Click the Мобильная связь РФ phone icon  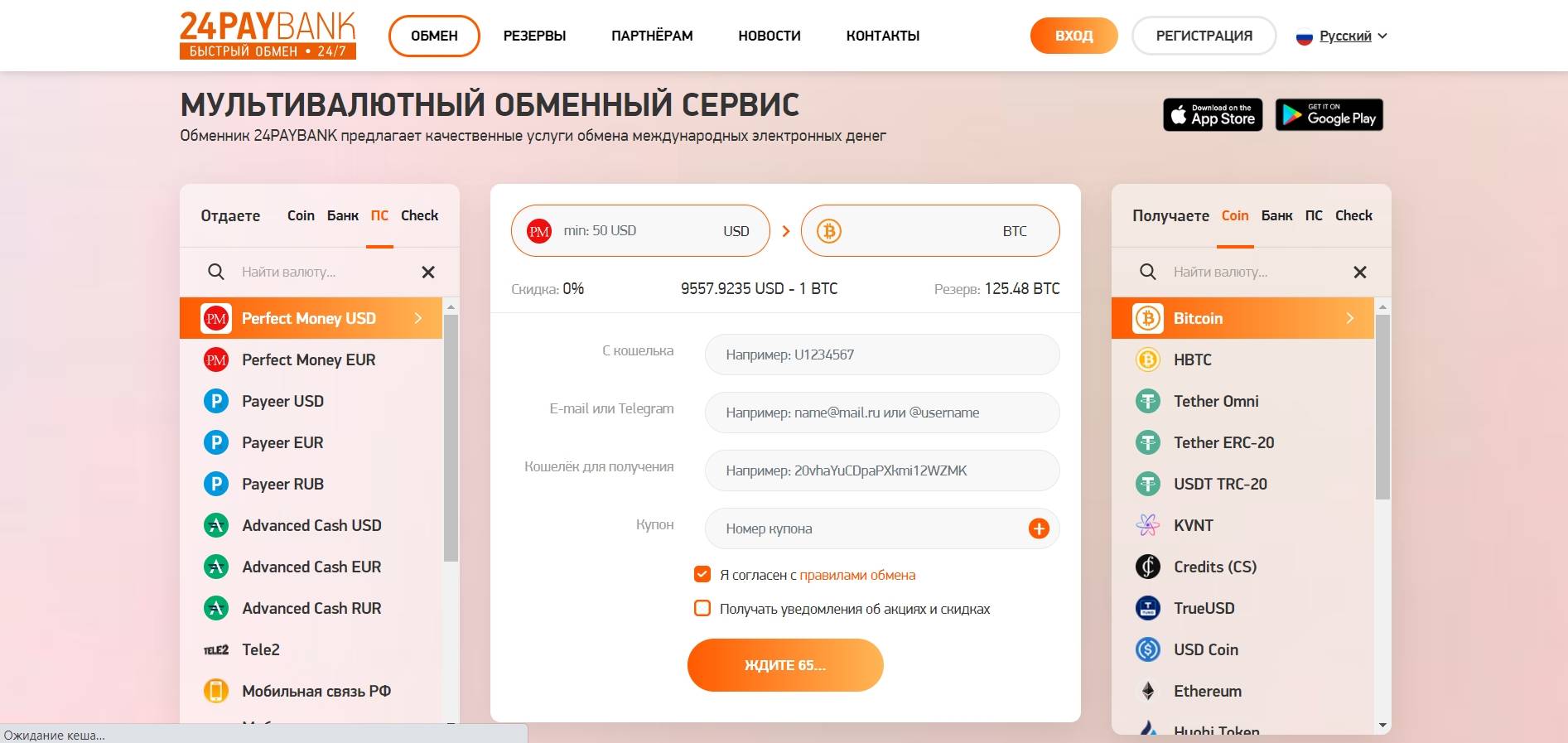point(216,691)
